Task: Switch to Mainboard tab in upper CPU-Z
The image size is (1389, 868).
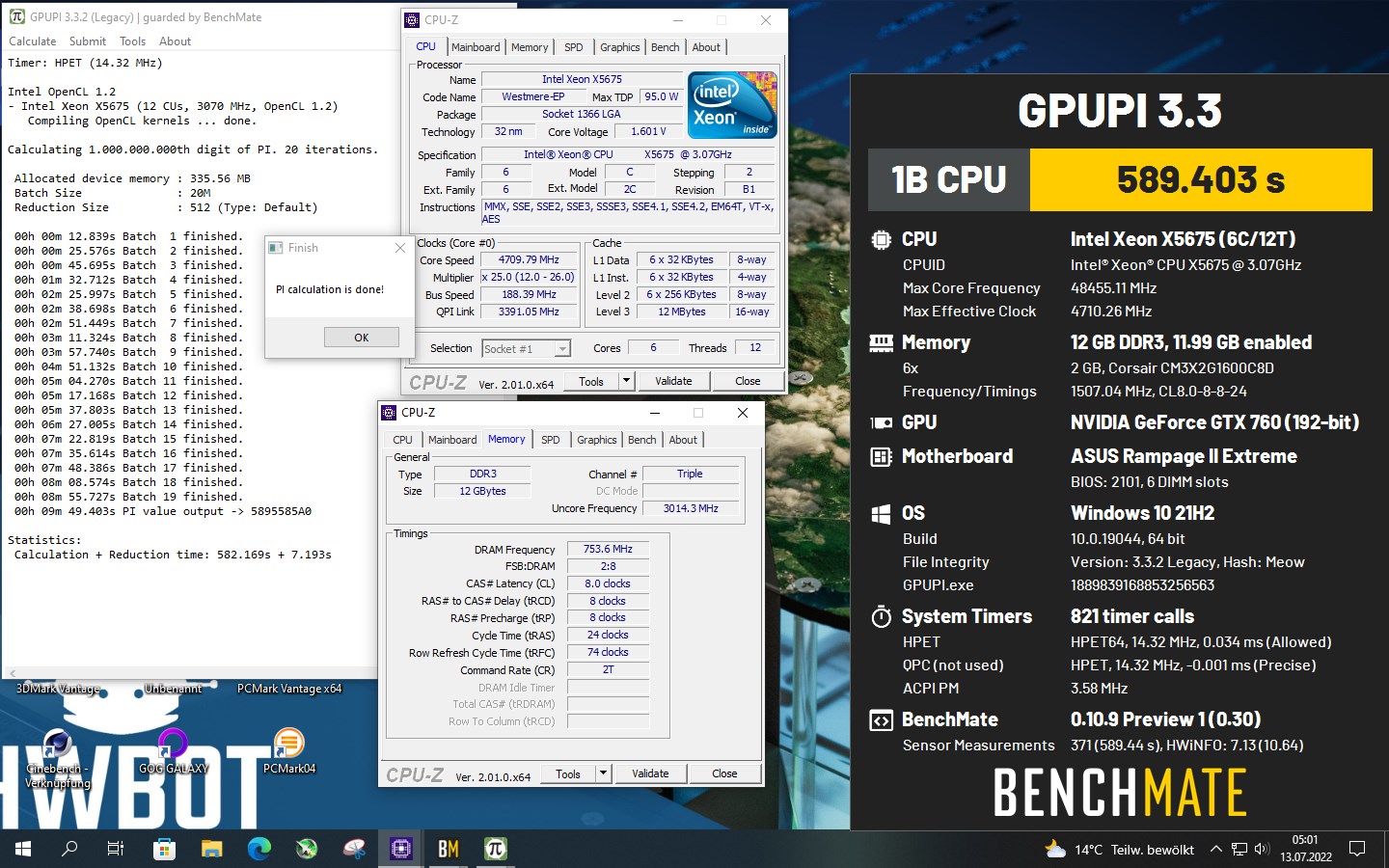Action: [476, 47]
